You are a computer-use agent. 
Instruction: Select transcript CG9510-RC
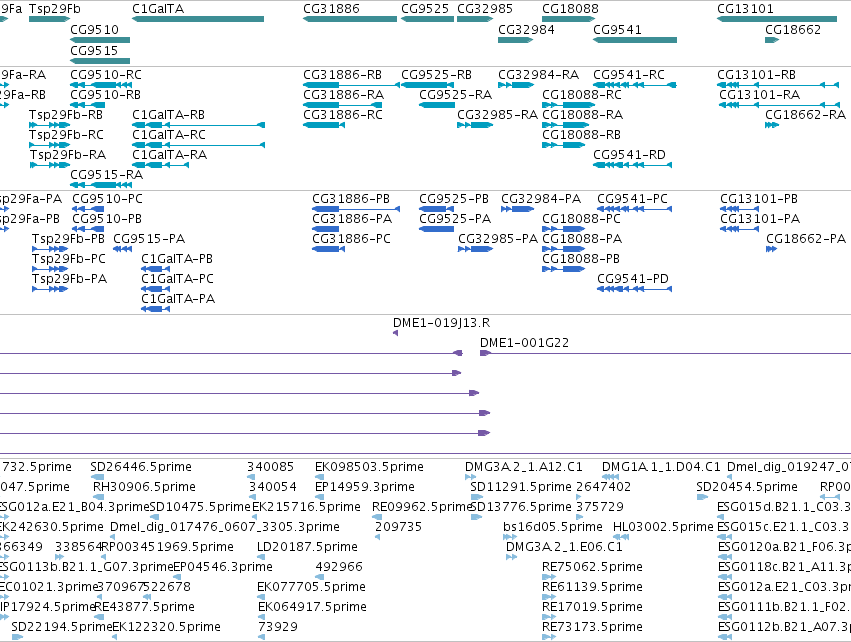coord(101,85)
